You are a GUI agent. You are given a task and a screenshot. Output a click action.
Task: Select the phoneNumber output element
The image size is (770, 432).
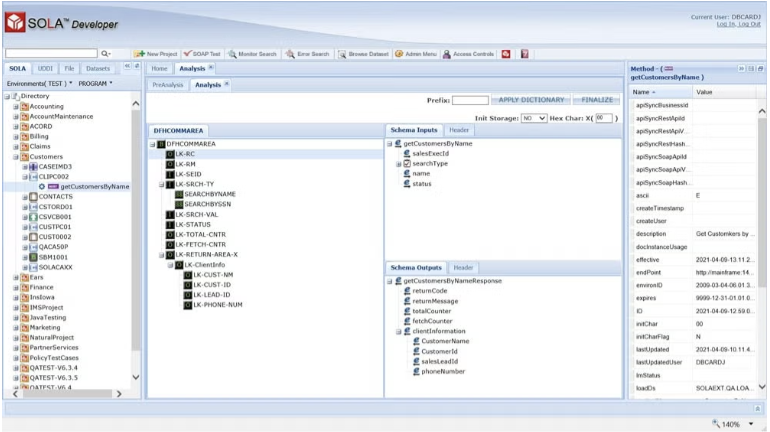tap(443, 372)
